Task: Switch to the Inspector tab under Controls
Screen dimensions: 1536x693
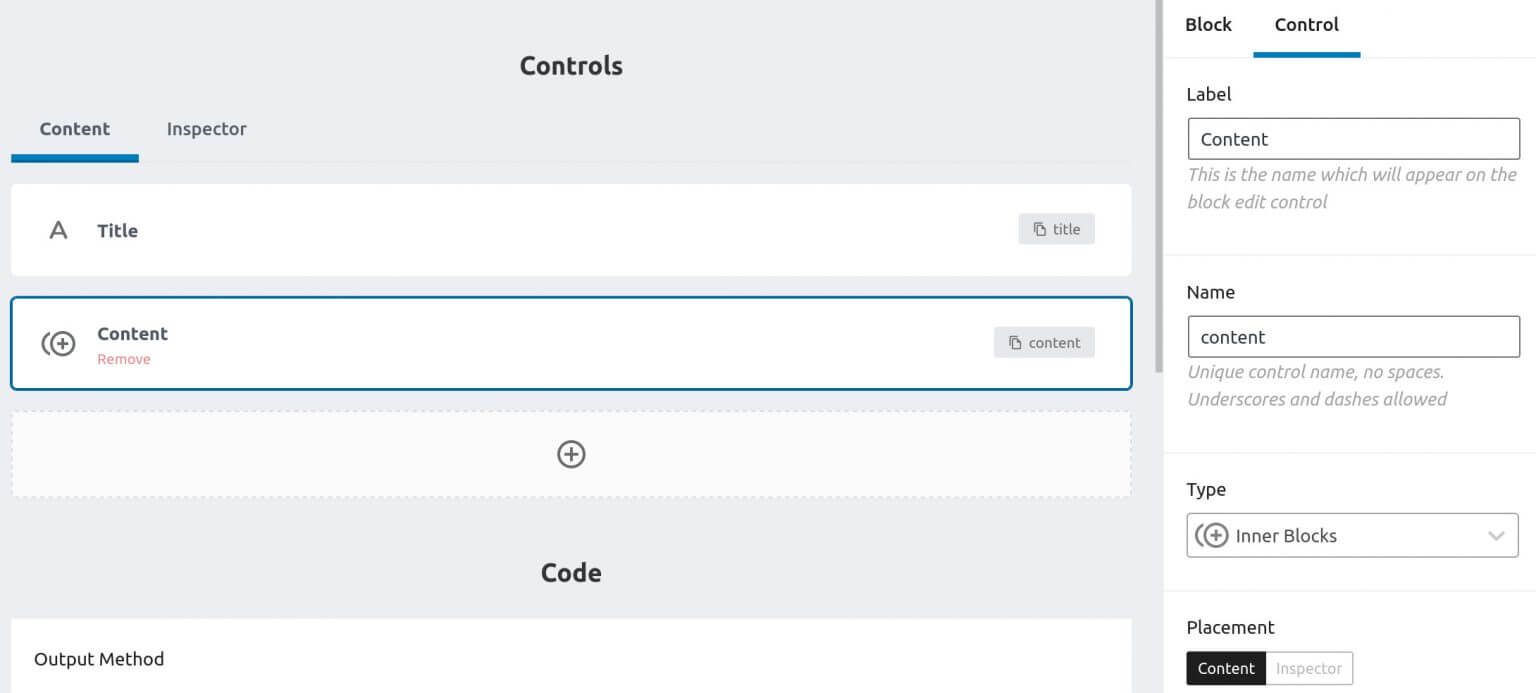Action: 205,129
